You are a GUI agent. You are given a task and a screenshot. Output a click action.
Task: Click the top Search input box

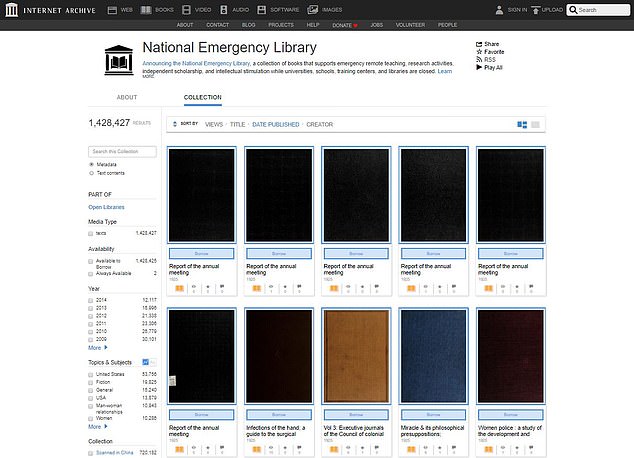tap(598, 10)
